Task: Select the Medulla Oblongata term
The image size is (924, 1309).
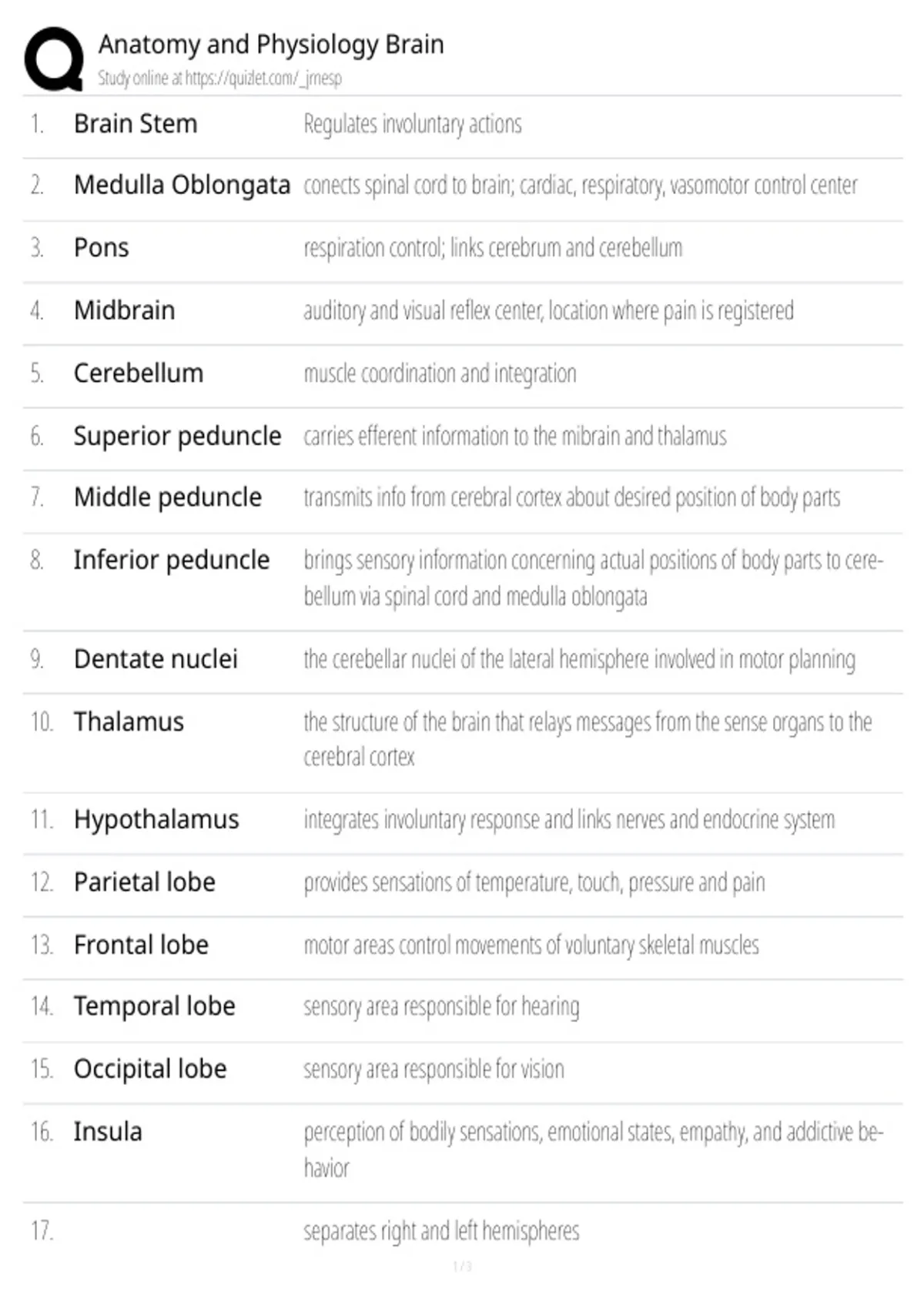Action: (182, 185)
